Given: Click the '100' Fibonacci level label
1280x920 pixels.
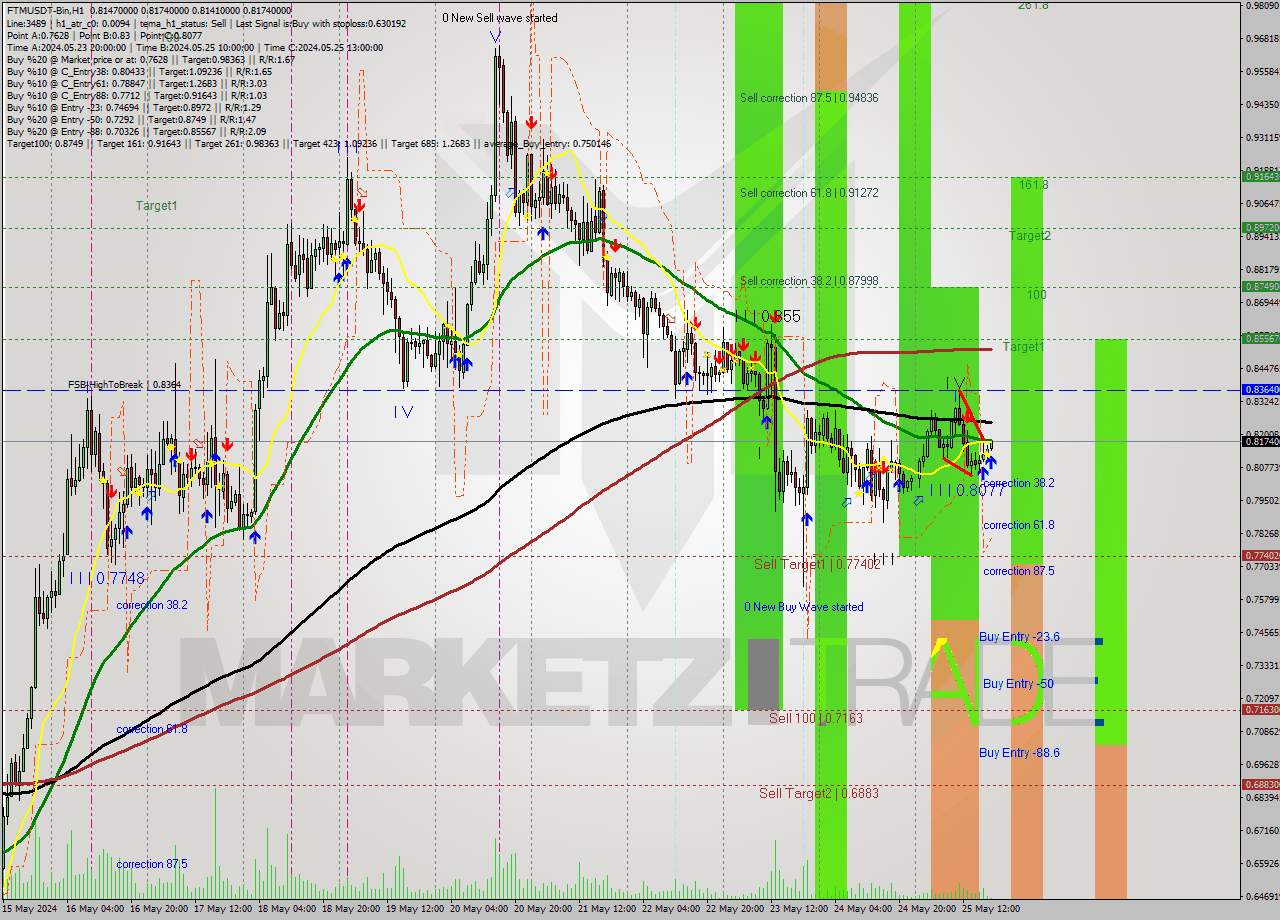Looking at the screenshot, I should point(1036,295).
